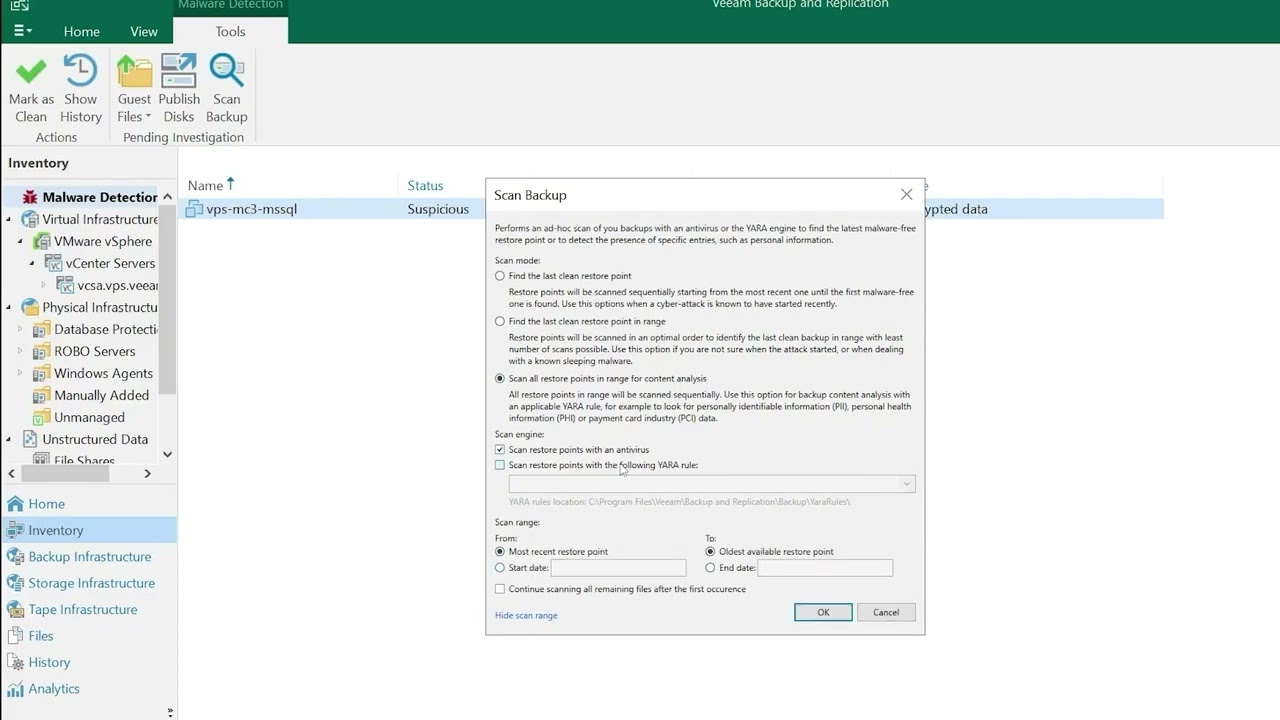Select Find last clean restore point in range

(x=500, y=321)
